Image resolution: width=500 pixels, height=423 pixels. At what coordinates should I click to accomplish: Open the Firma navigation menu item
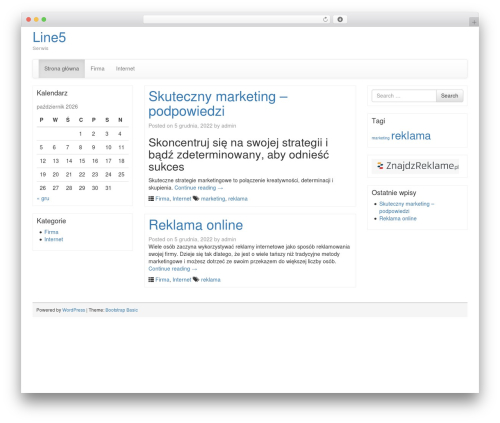pyautogui.click(x=97, y=69)
